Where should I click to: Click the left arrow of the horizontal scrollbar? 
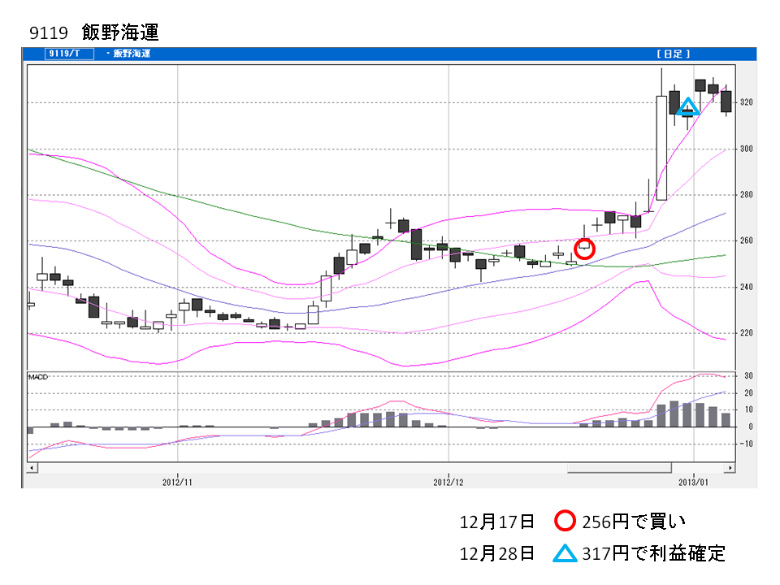tap(31, 467)
